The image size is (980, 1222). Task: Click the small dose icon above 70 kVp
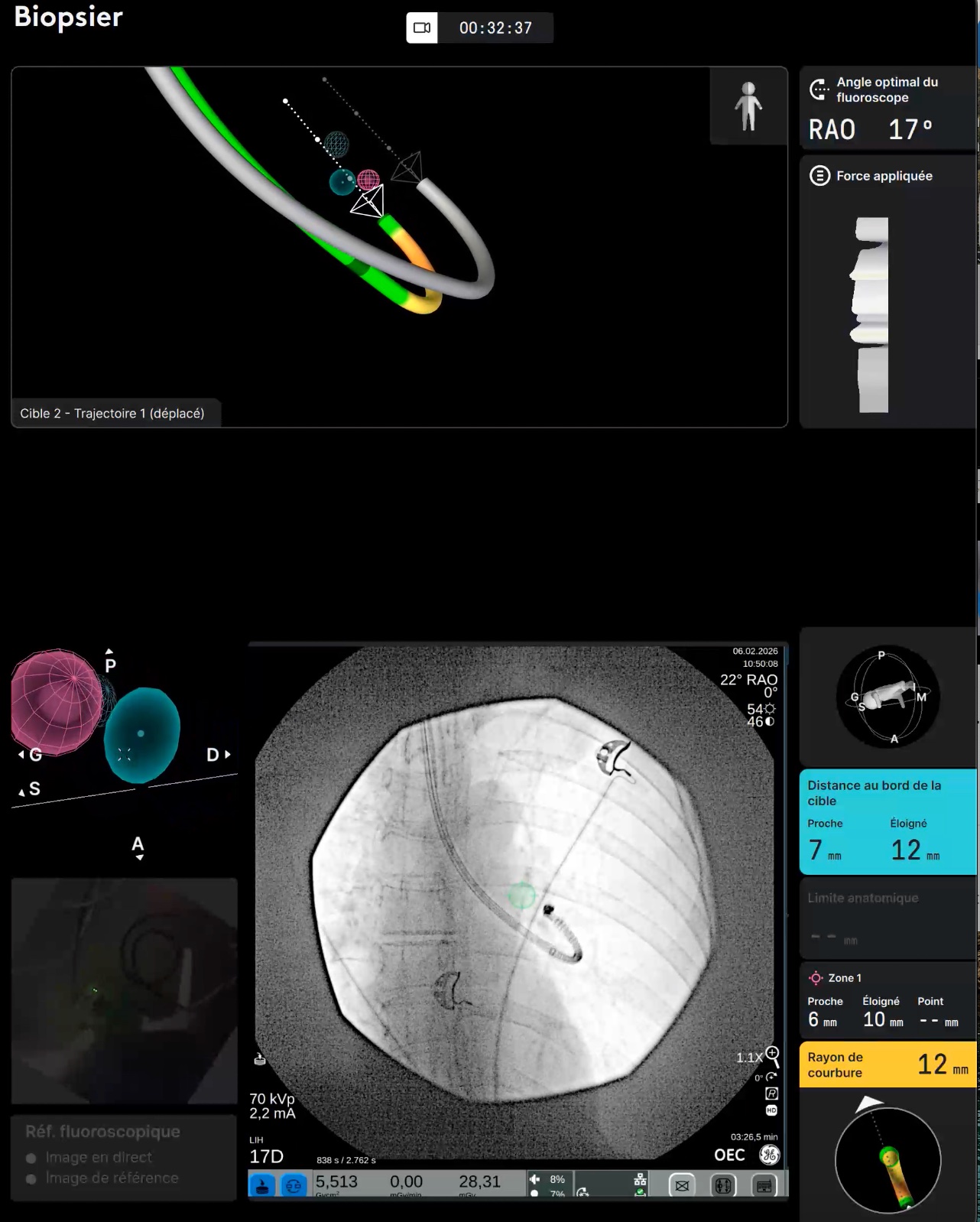tap(260, 1059)
